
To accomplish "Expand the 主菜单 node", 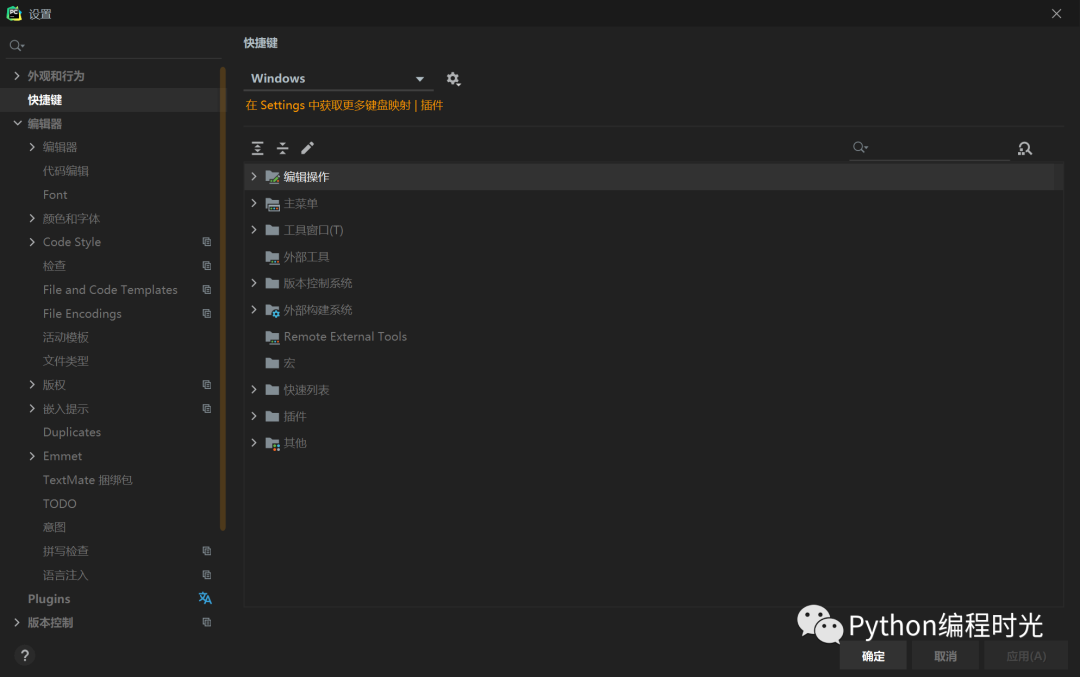I will (253, 203).
